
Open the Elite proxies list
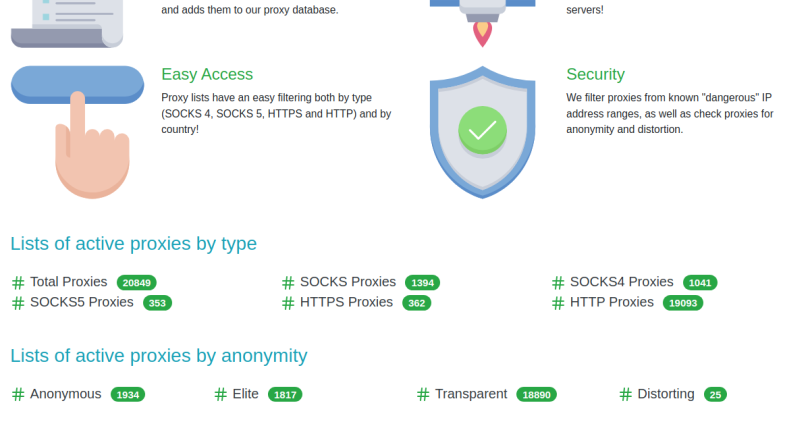coord(245,394)
